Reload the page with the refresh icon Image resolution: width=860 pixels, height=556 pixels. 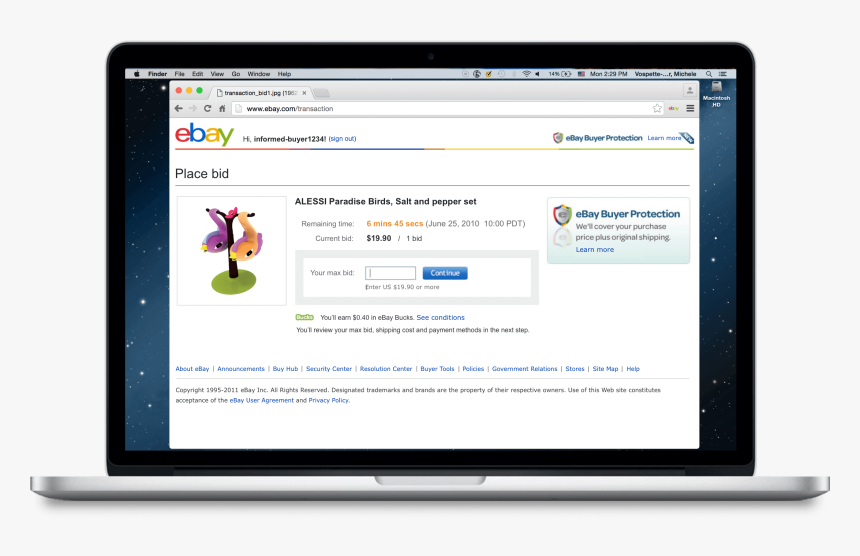207,109
